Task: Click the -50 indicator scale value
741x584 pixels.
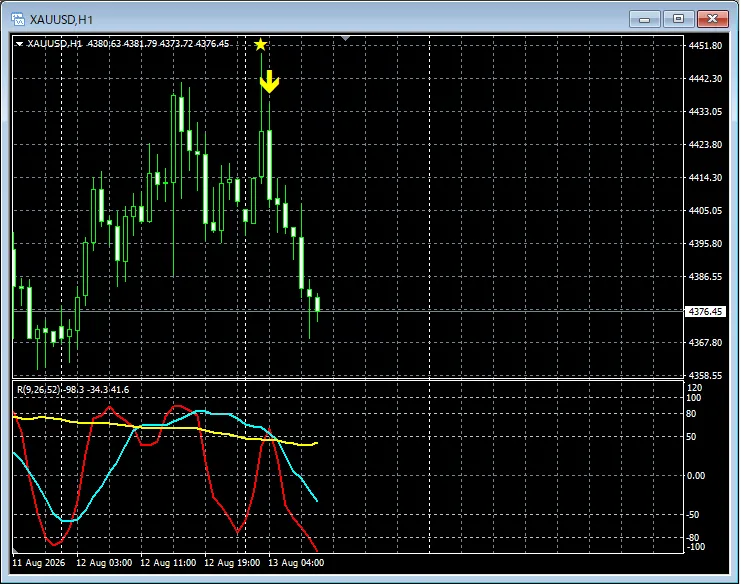Action: pos(693,515)
